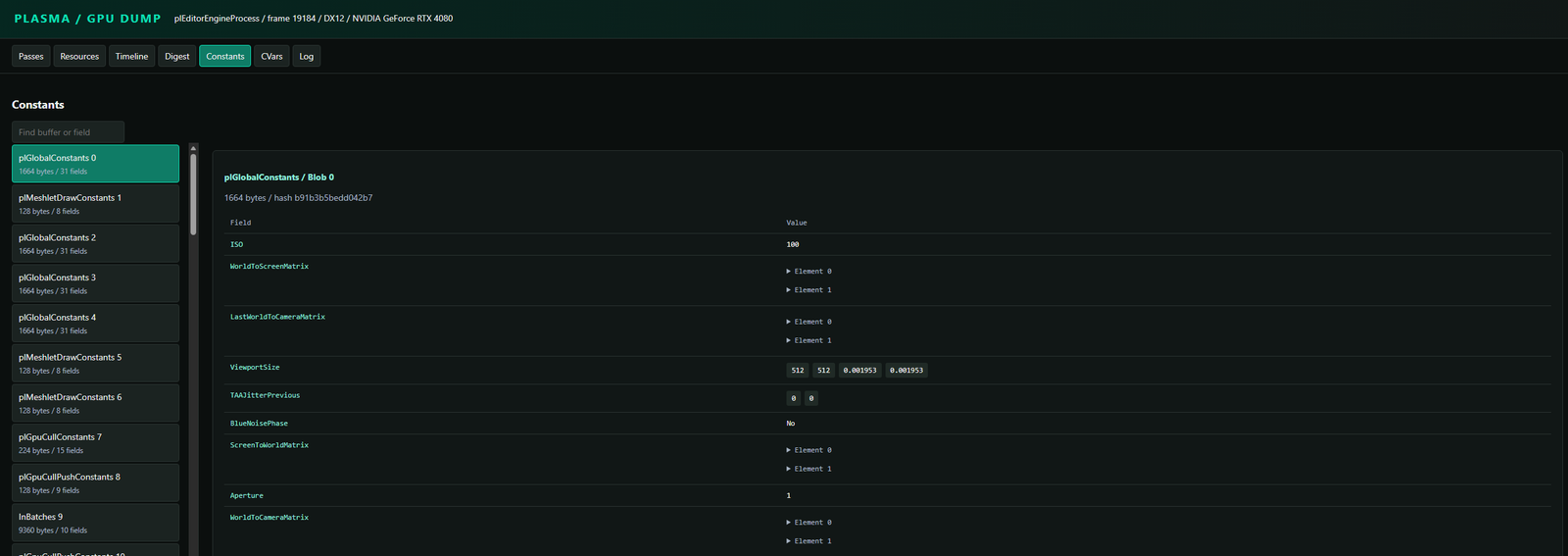1568x556 pixels.
Task: Click the BlueNoisePhase value No
Action: [791, 424]
